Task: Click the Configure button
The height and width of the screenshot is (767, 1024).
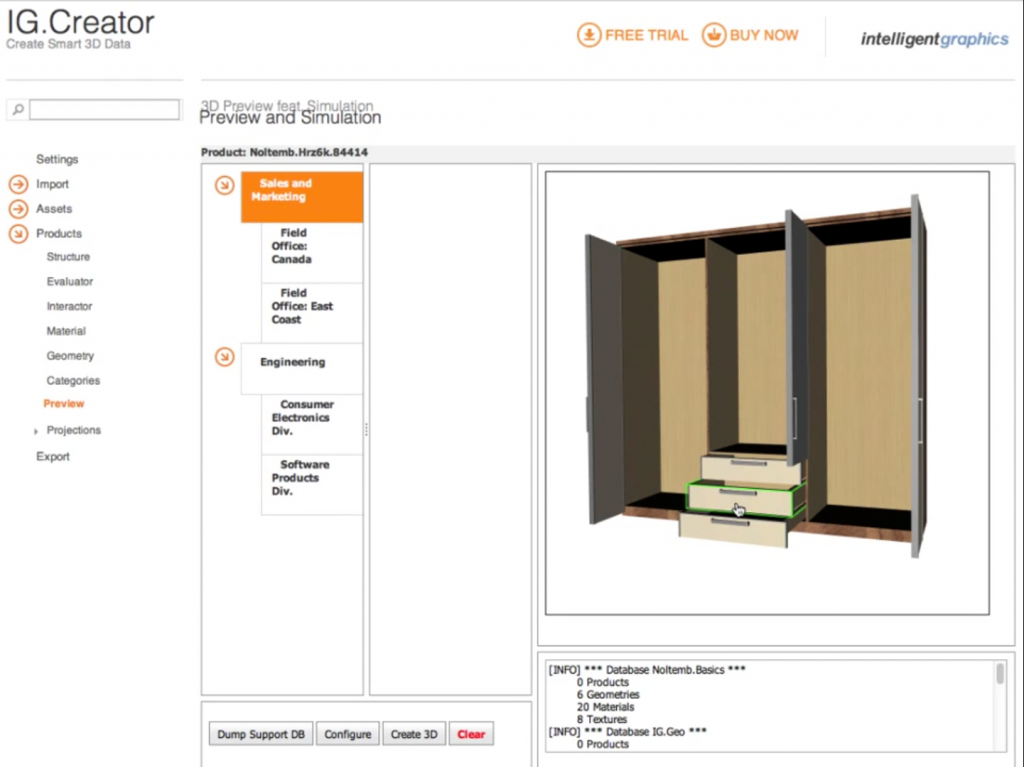Action: 348,734
